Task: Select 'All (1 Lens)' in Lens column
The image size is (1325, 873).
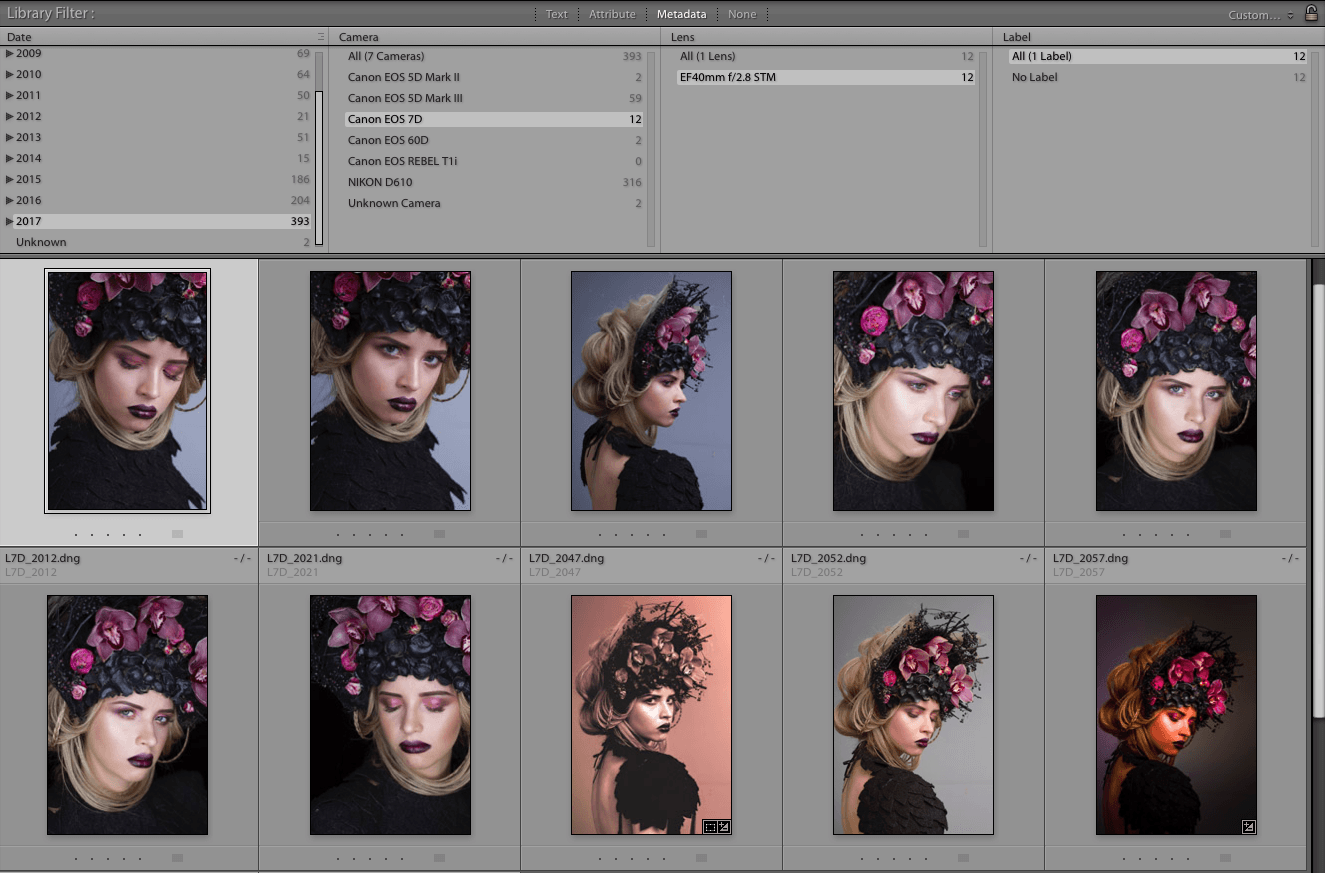Action: (826, 56)
